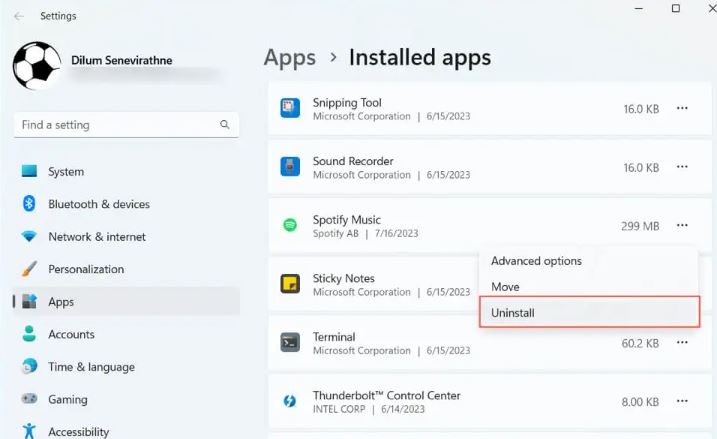The height and width of the screenshot is (439, 717).
Task: Open more options for Spotify Music
Action: 682,225
